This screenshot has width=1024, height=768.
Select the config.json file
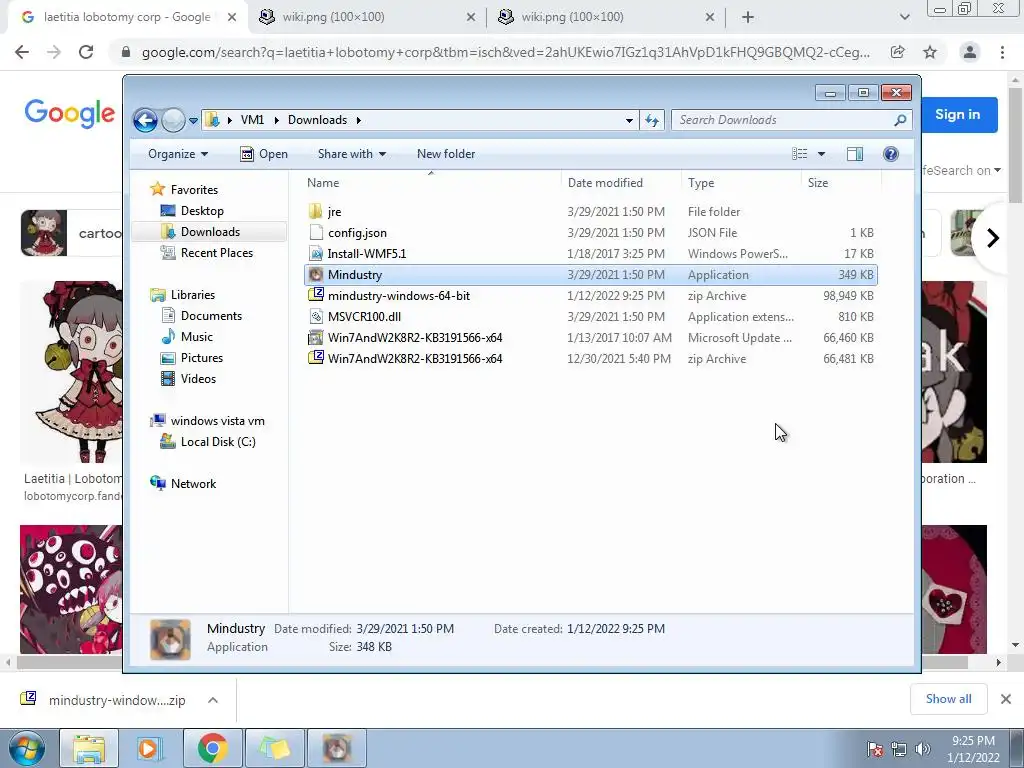coord(590,232)
